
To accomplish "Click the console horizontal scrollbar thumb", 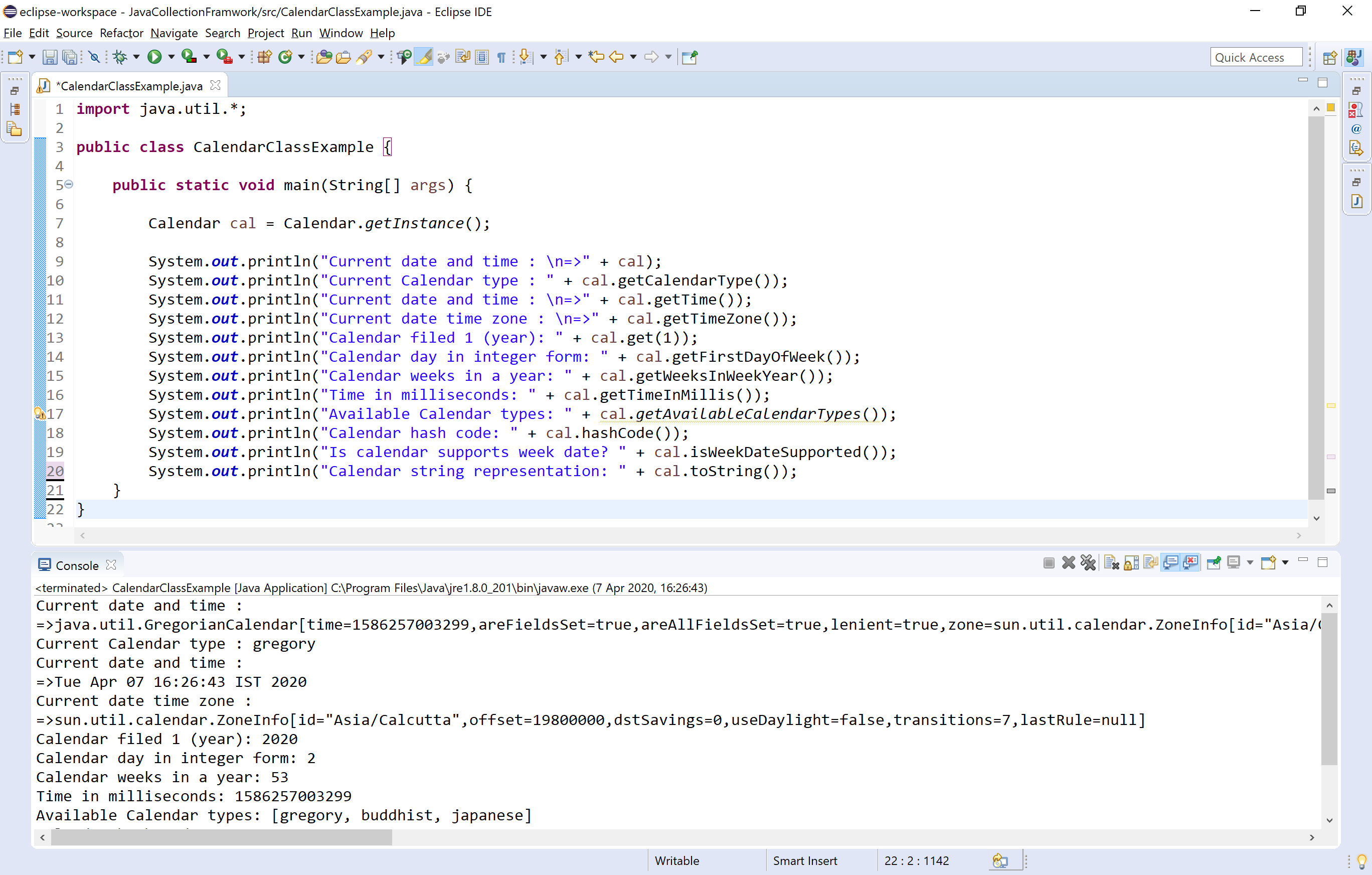I will point(221,837).
